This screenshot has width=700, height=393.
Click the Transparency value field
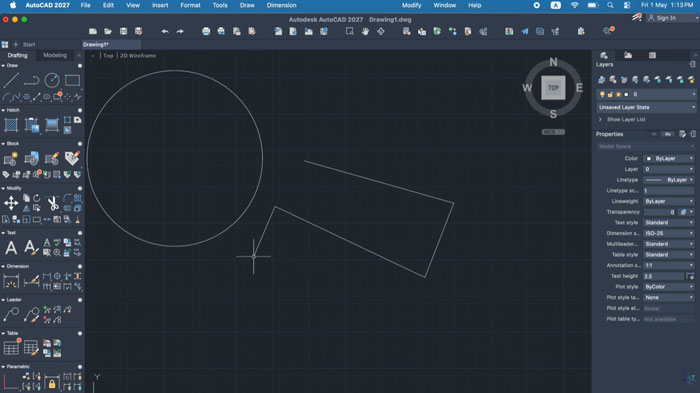[x=659, y=212]
